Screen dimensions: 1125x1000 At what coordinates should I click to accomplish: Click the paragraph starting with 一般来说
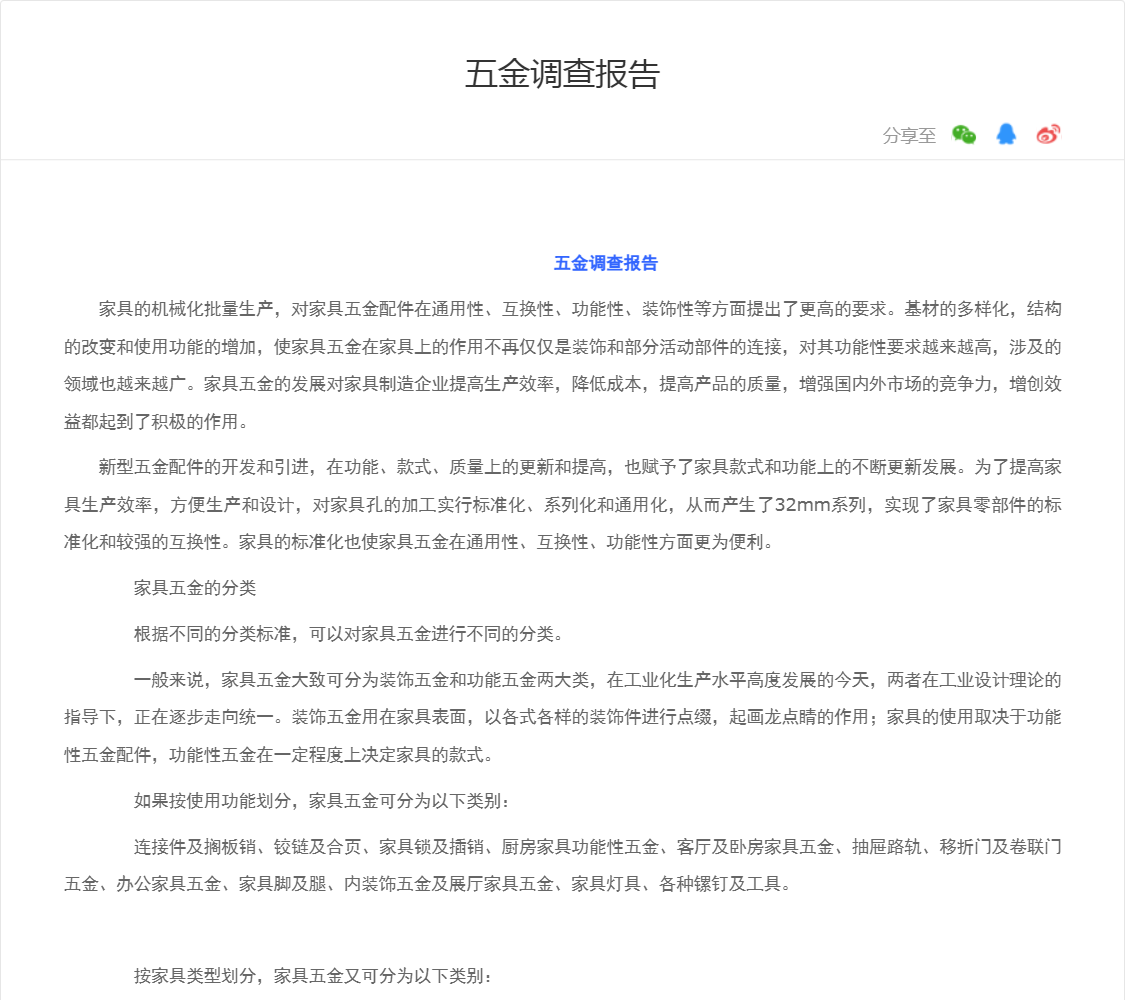pos(562,717)
